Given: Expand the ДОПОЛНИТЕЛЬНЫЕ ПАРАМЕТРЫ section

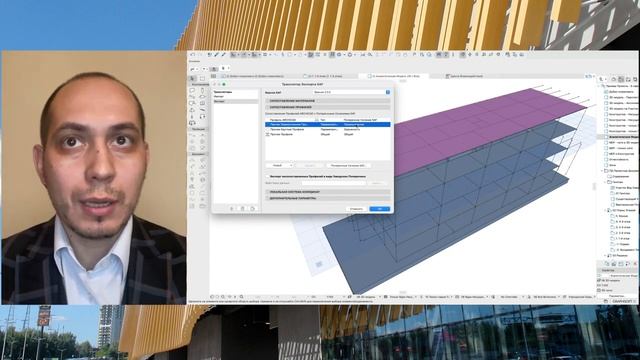Looking at the screenshot, I should (x=327, y=198).
